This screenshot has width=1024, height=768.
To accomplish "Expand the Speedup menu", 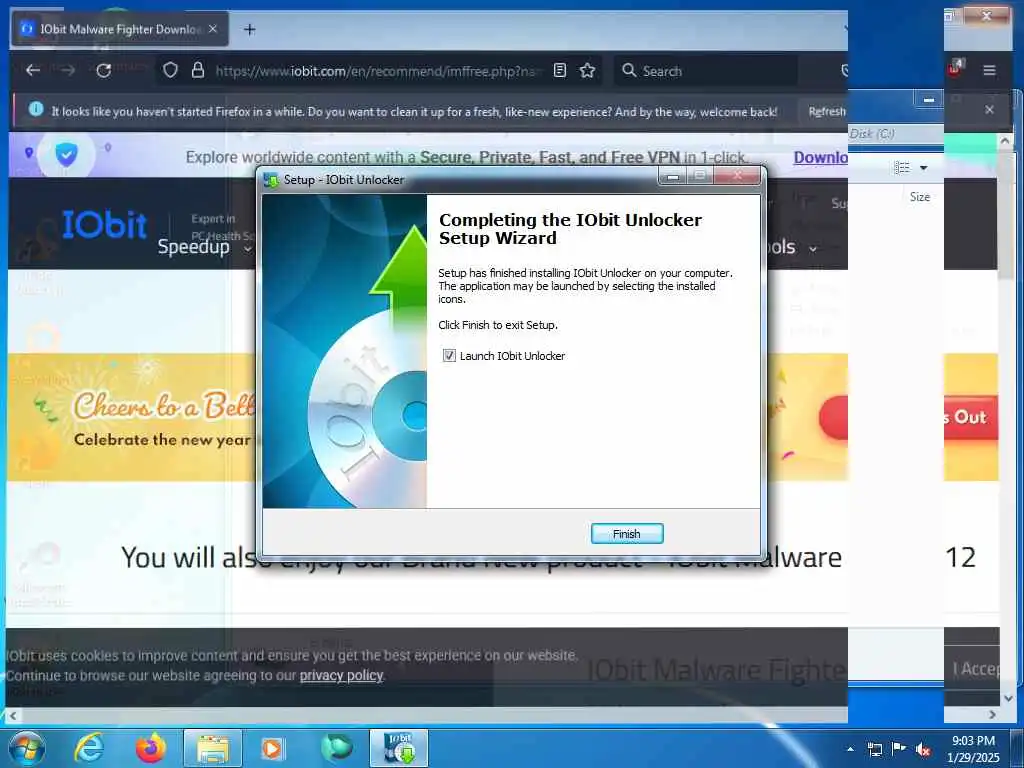I will pos(204,247).
